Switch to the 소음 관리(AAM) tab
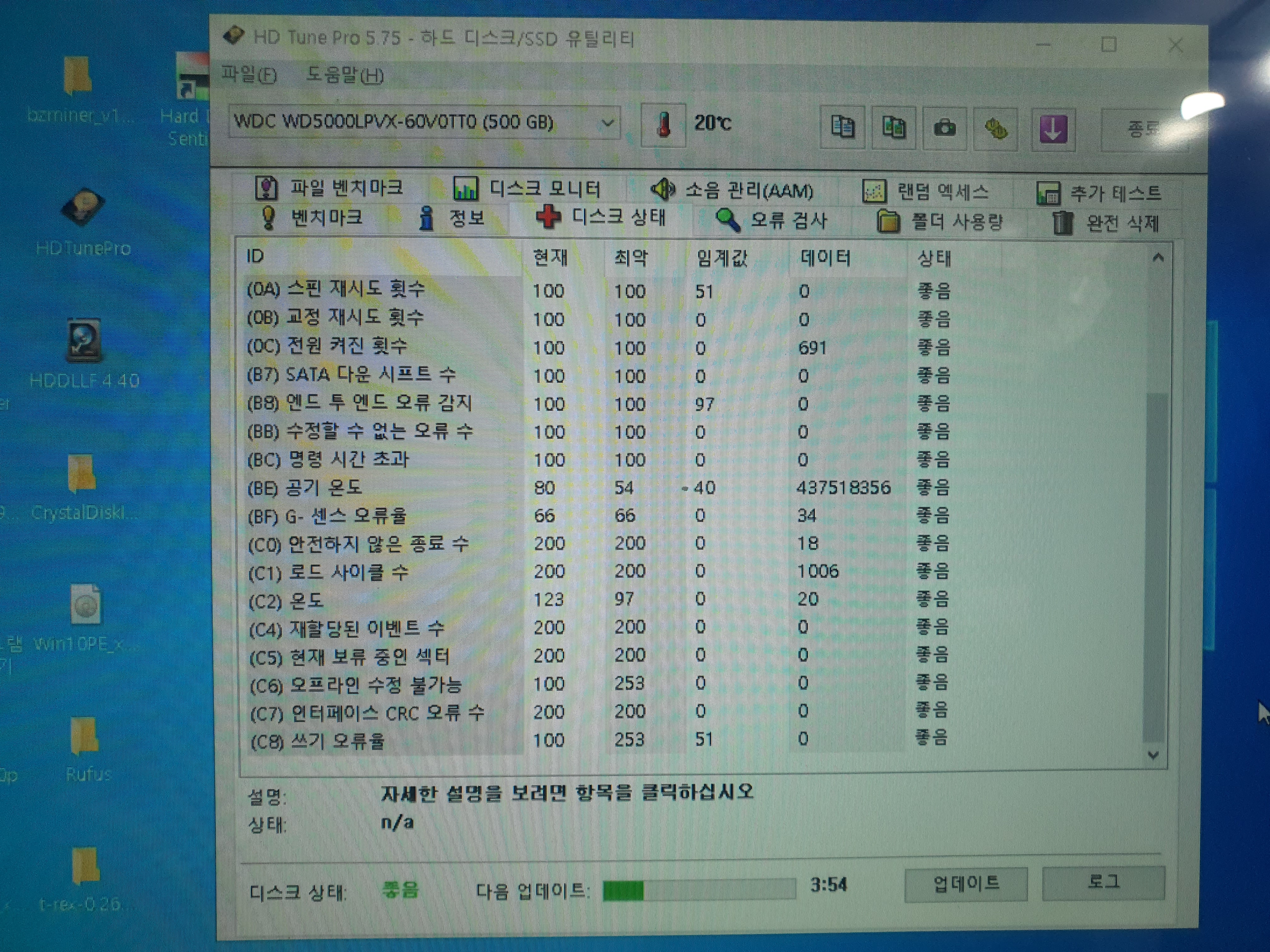1270x952 pixels. click(732, 190)
